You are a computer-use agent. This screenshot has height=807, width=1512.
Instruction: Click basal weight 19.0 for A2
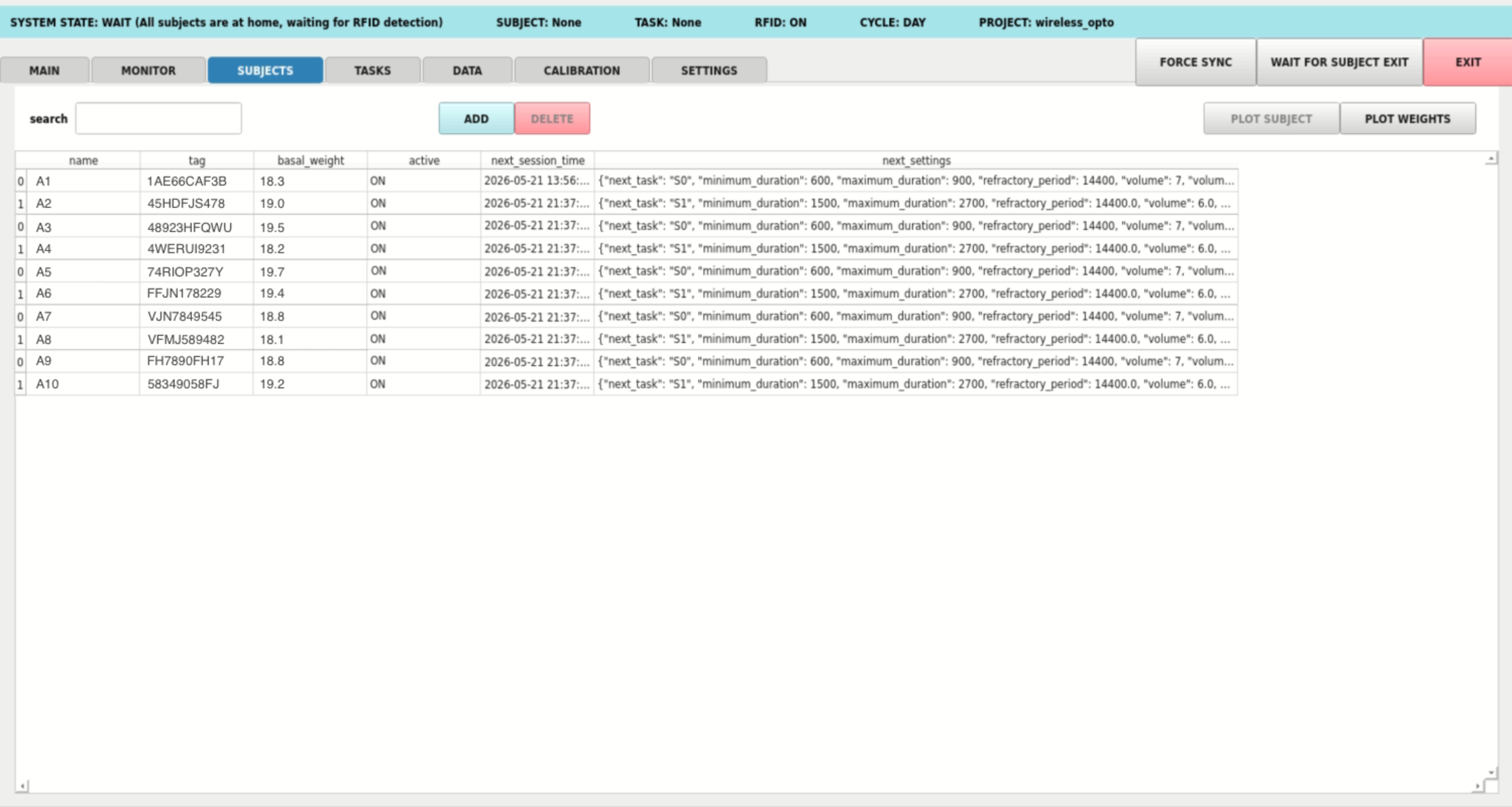(310, 203)
